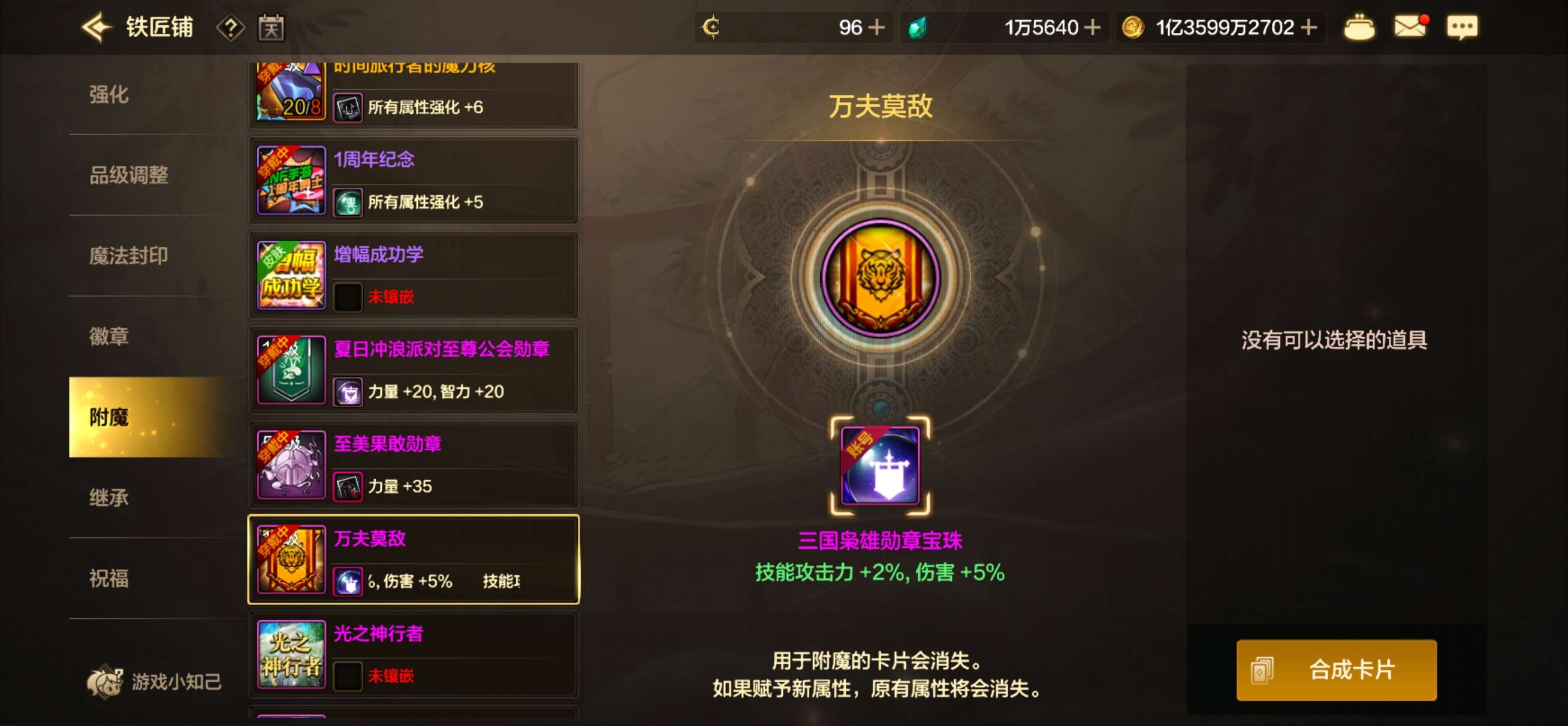The height and width of the screenshot is (726, 1568).
Task: Add gems with plus after 1万5640
Action: (x=1092, y=28)
